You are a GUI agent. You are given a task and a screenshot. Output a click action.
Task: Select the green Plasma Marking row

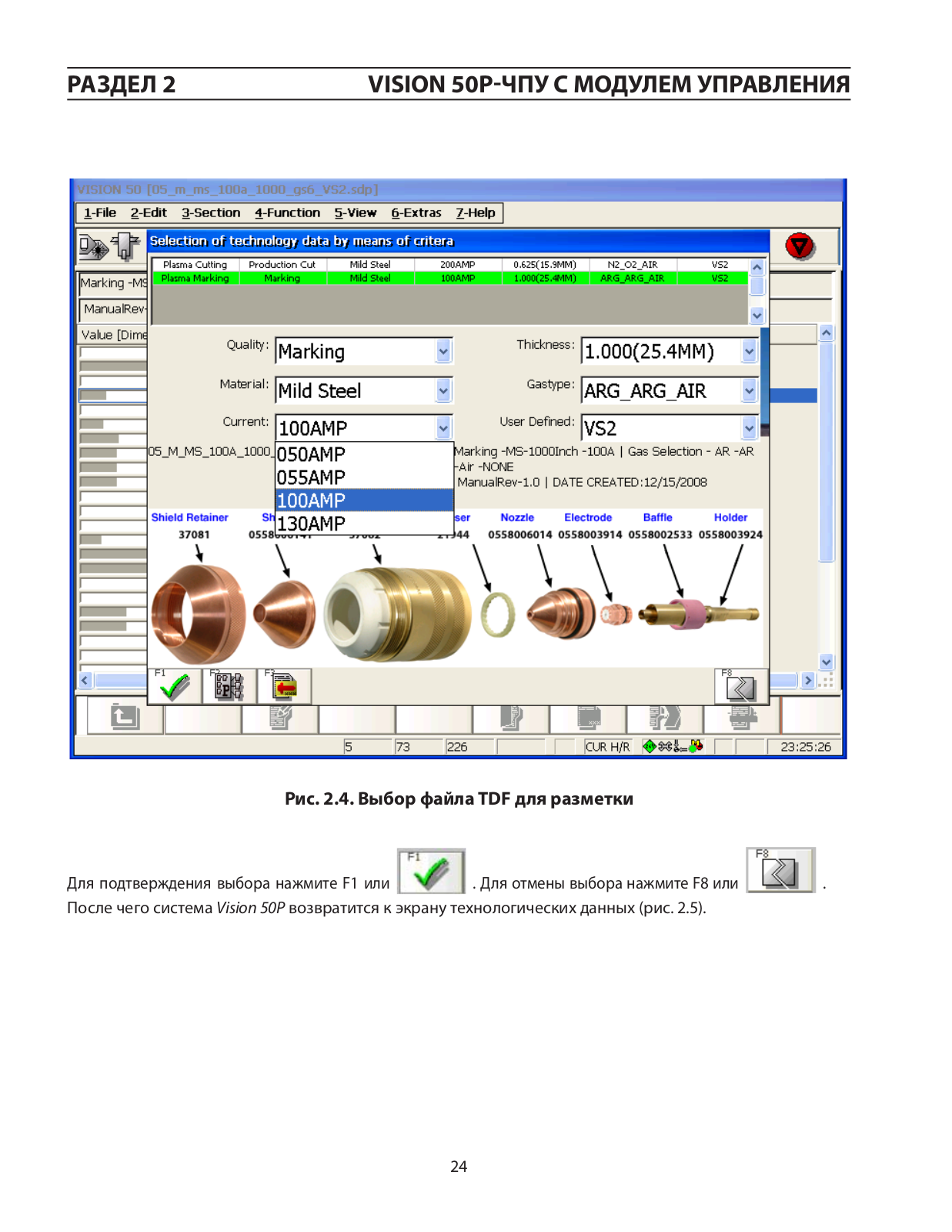click(x=449, y=278)
